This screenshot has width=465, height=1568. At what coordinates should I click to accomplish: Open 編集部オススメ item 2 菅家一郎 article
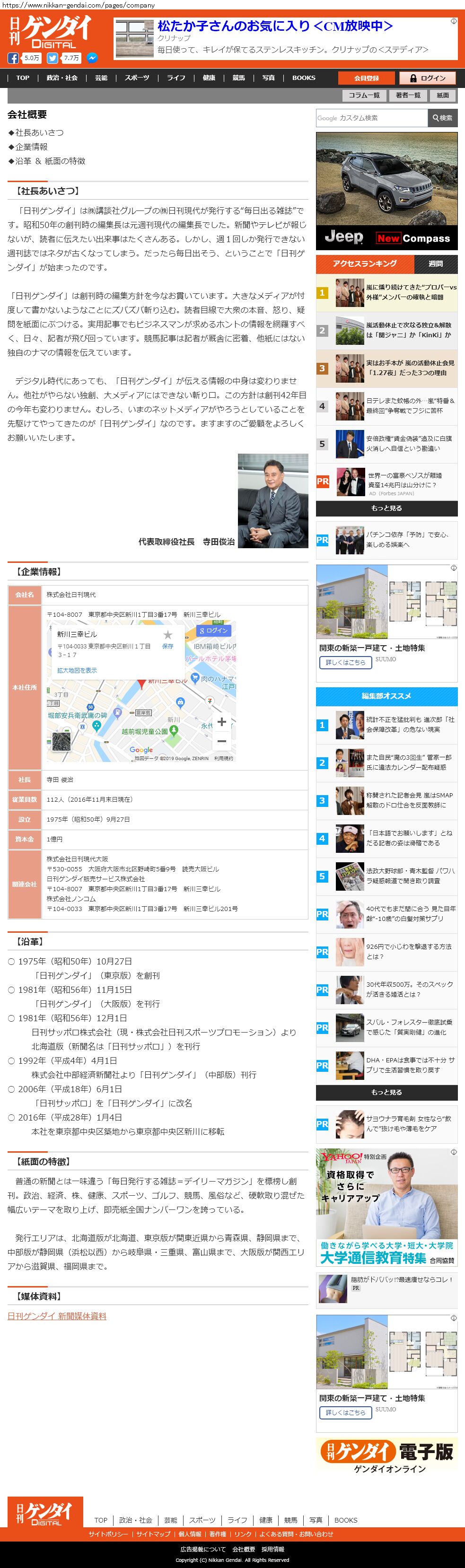[x=386, y=762]
